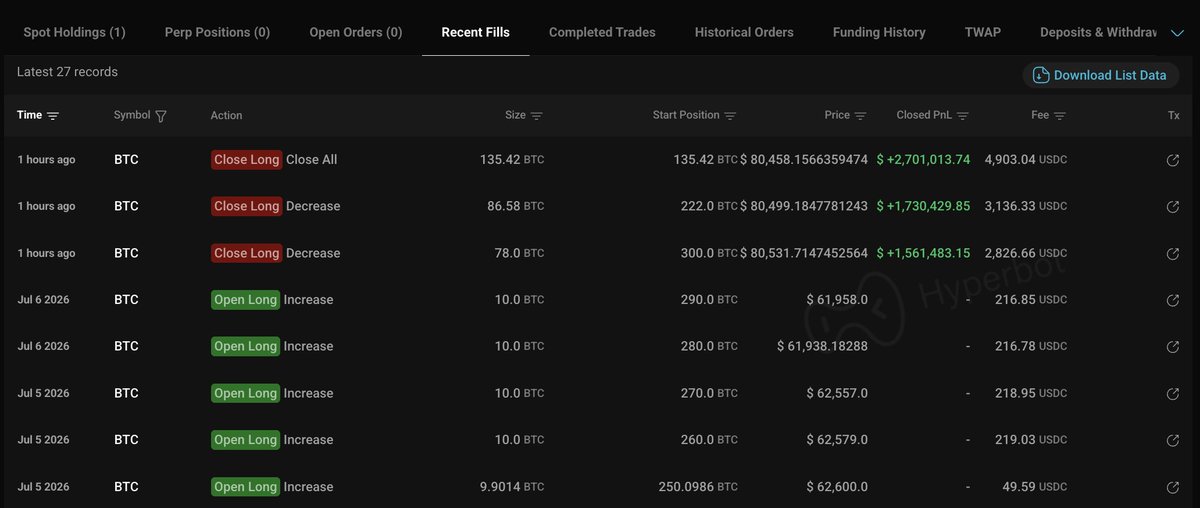Sort by Size column icon

tap(537, 116)
